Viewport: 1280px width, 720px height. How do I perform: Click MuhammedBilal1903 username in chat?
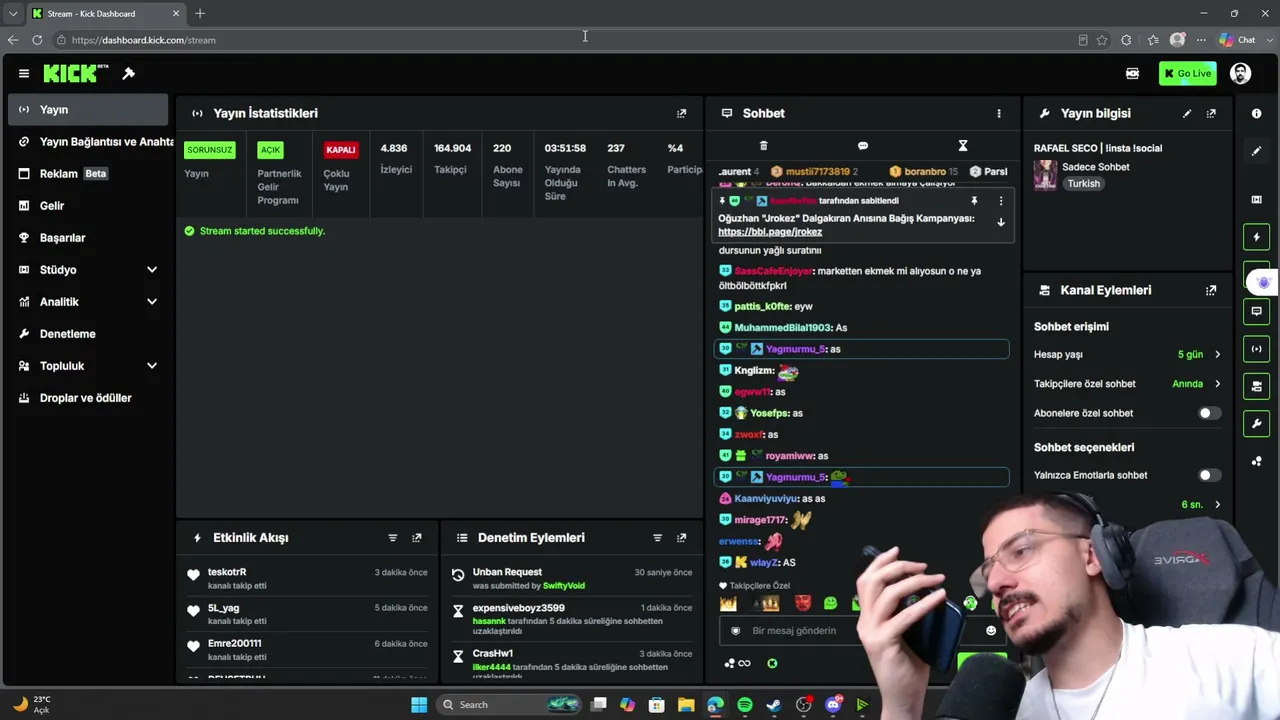(x=783, y=328)
